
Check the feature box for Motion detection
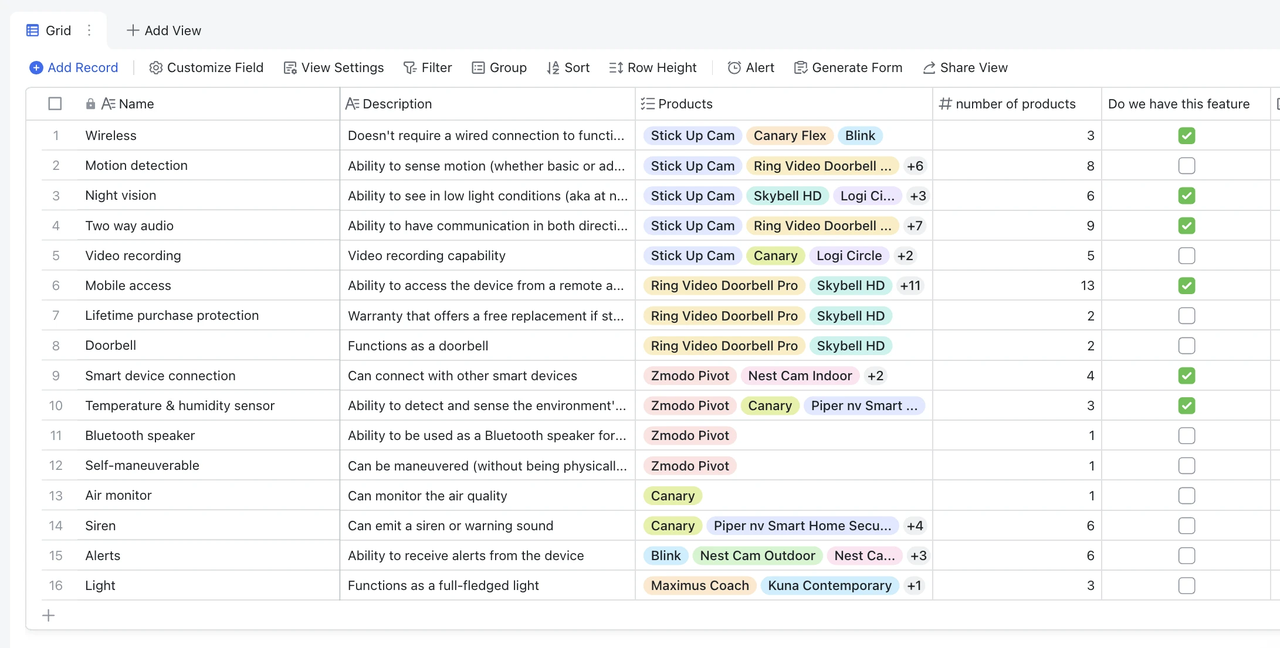(1186, 166)
